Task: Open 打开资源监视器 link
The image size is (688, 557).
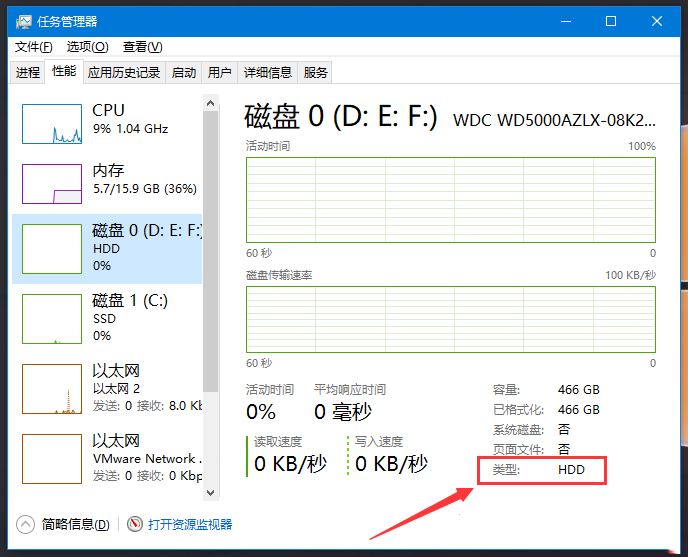Action: pos(190,524)
